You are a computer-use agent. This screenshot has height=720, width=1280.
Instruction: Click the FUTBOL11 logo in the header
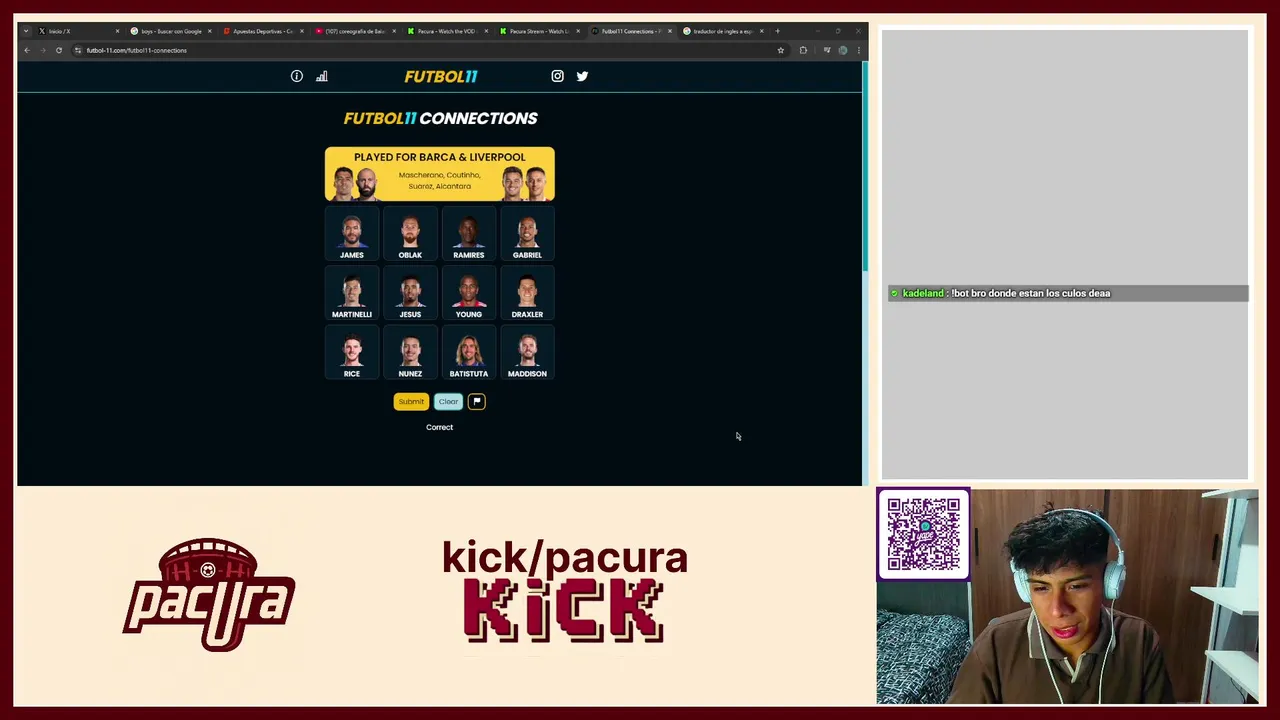(x=441, y=76)
